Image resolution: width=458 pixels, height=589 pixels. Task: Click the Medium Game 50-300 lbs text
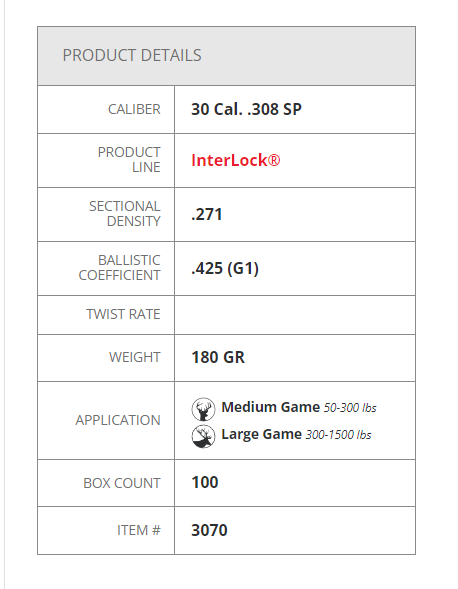coord(299,407)
